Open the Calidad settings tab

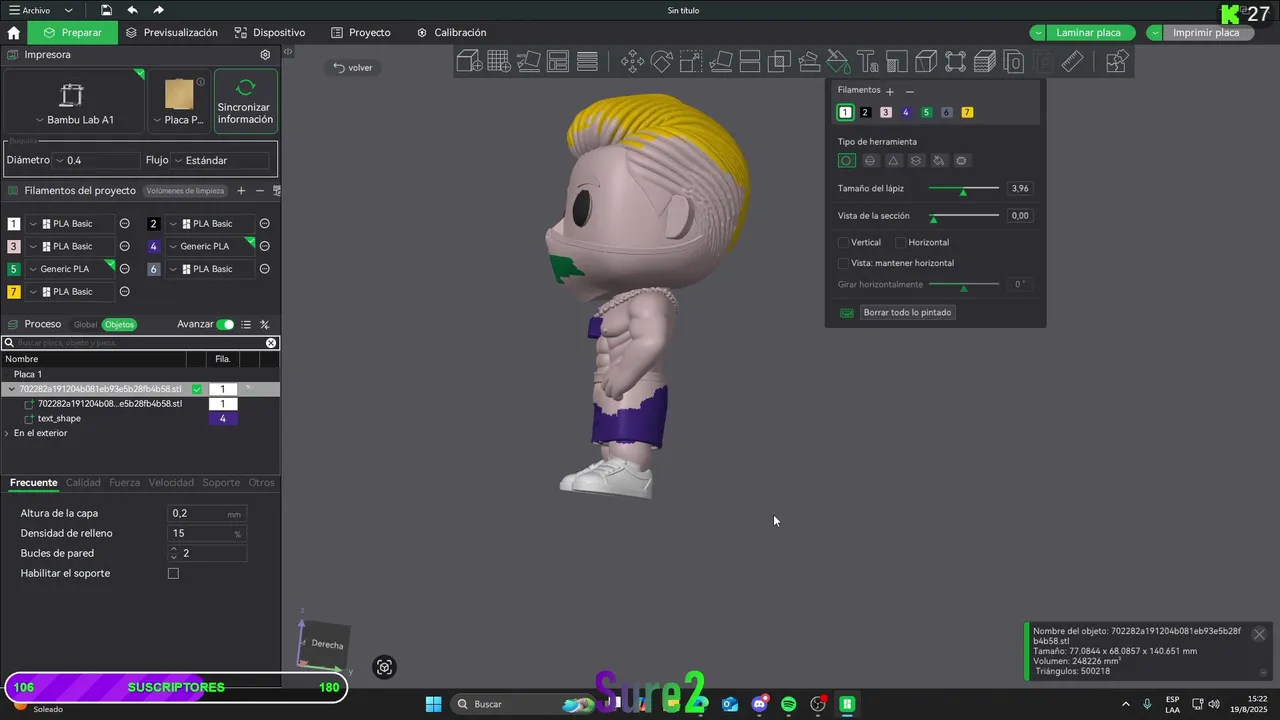(x=83, y=483)
